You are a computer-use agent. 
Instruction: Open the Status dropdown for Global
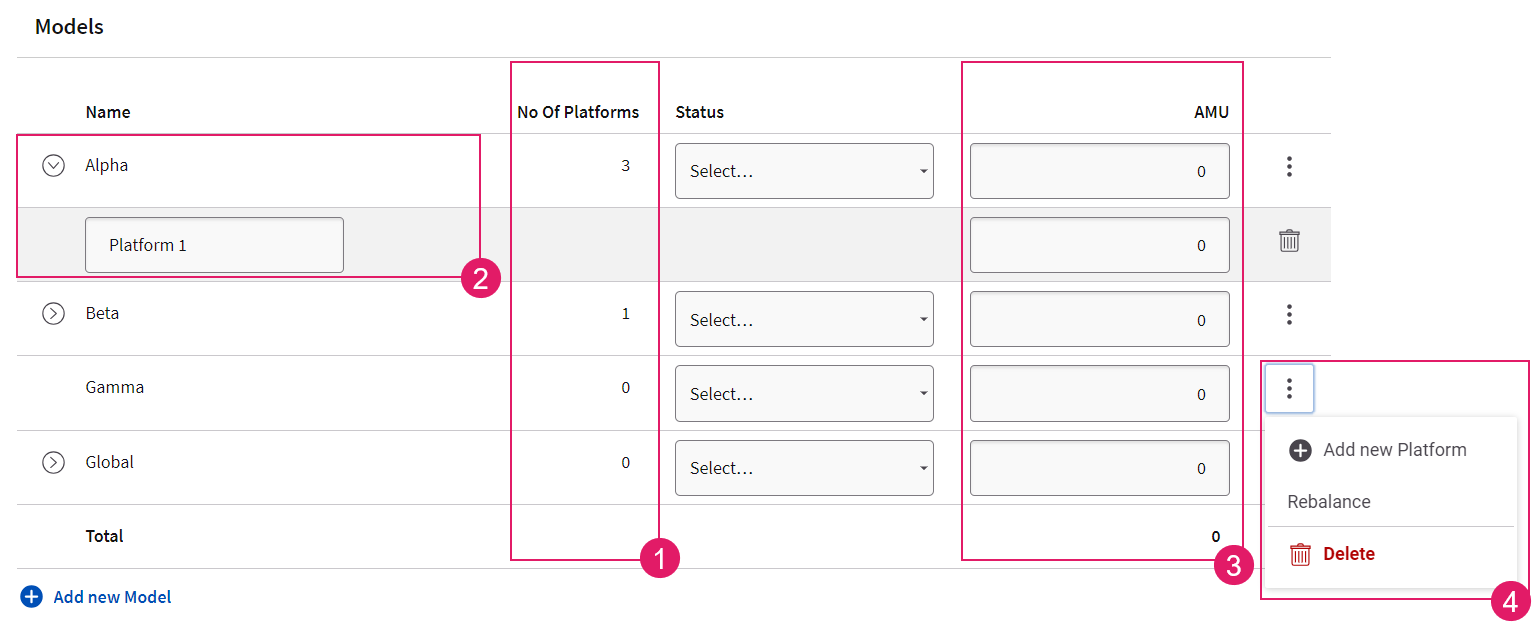pos(804,468)
